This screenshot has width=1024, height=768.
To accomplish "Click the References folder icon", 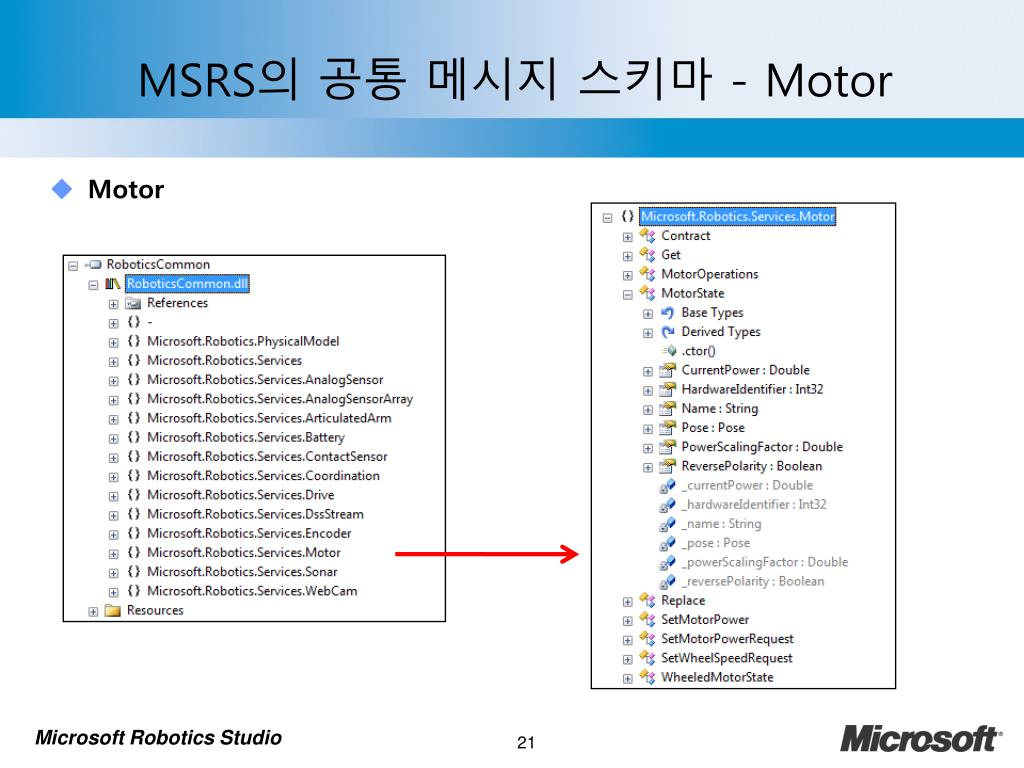I will point(133,303).
